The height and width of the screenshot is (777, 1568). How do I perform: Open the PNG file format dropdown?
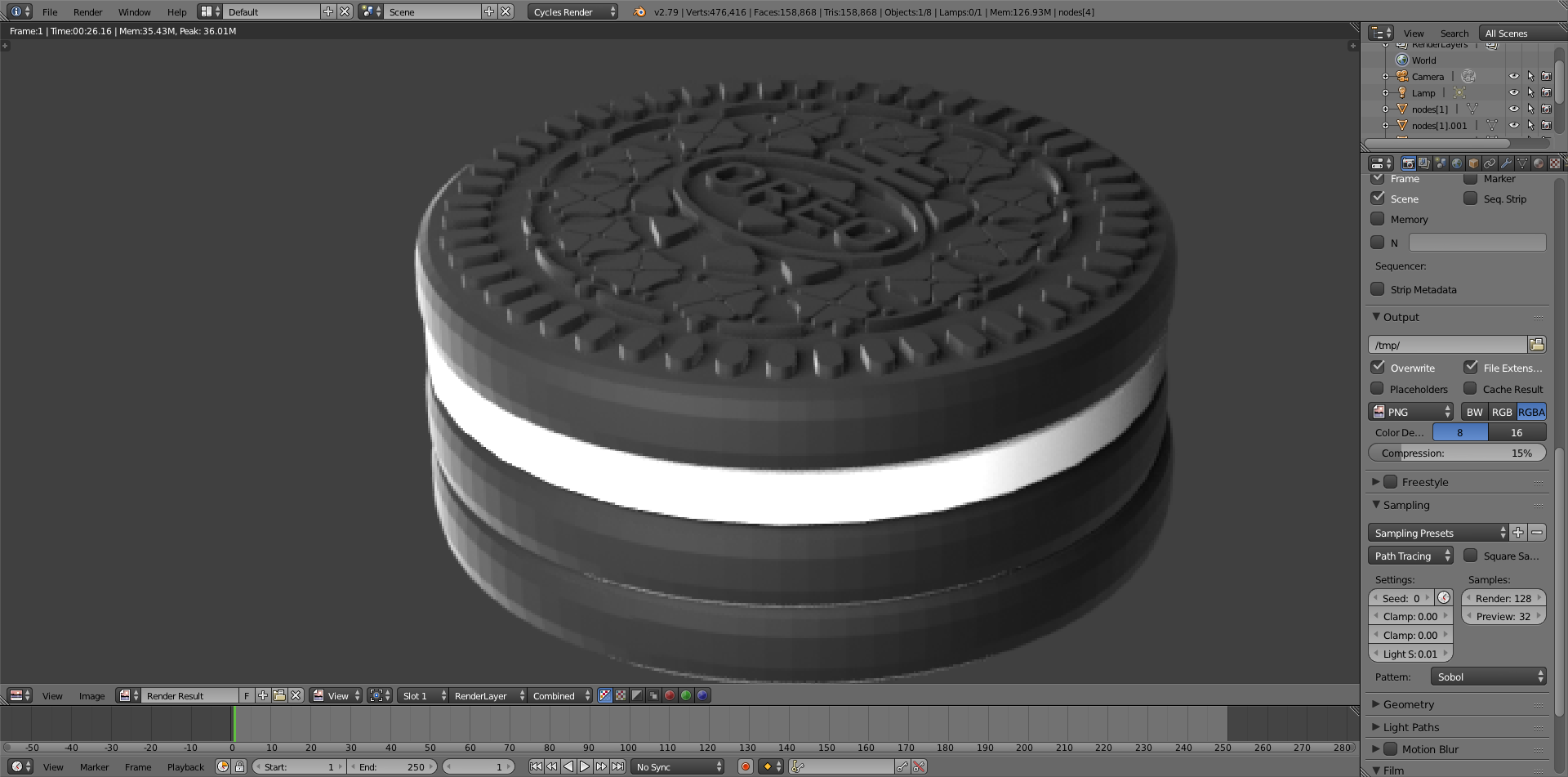point(1410,412)
